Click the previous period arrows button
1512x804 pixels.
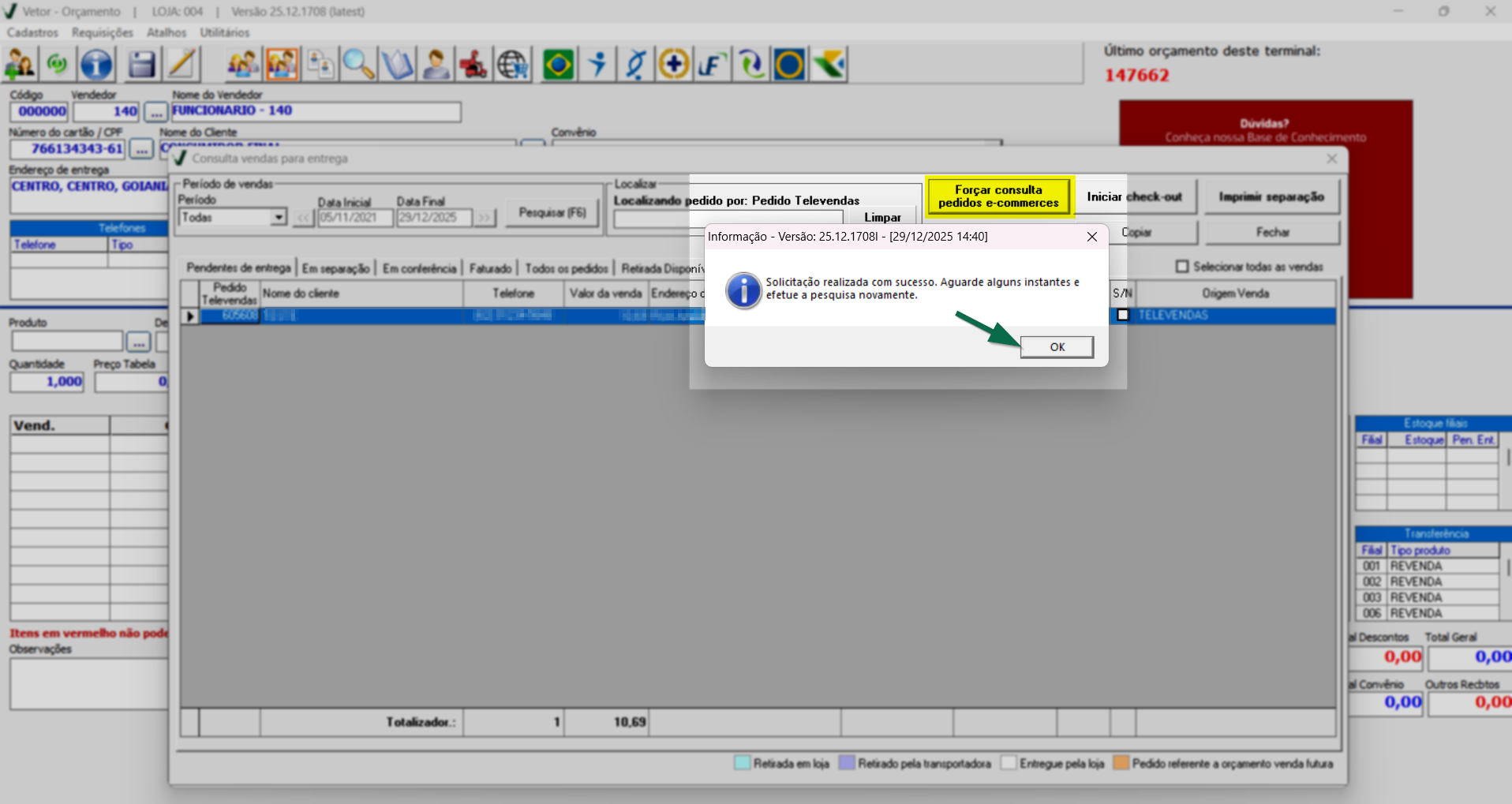[303, 218]
